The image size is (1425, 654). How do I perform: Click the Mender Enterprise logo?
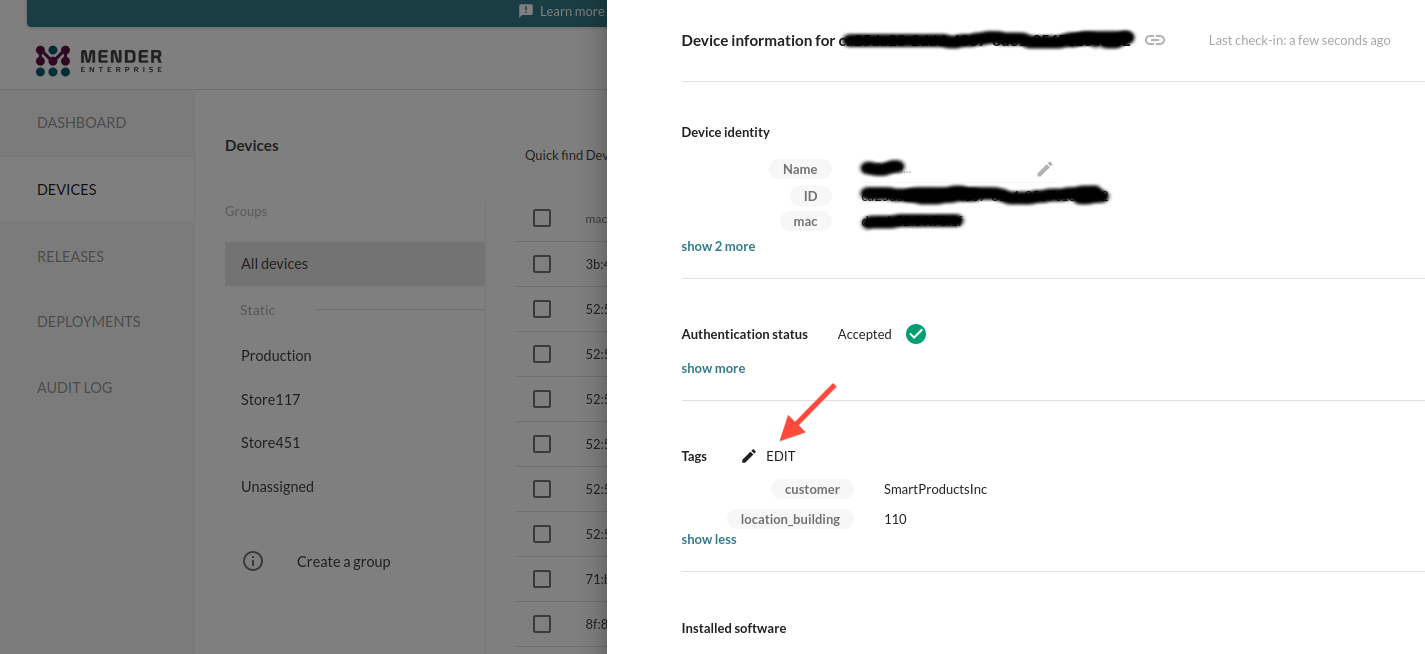point(98,60)
